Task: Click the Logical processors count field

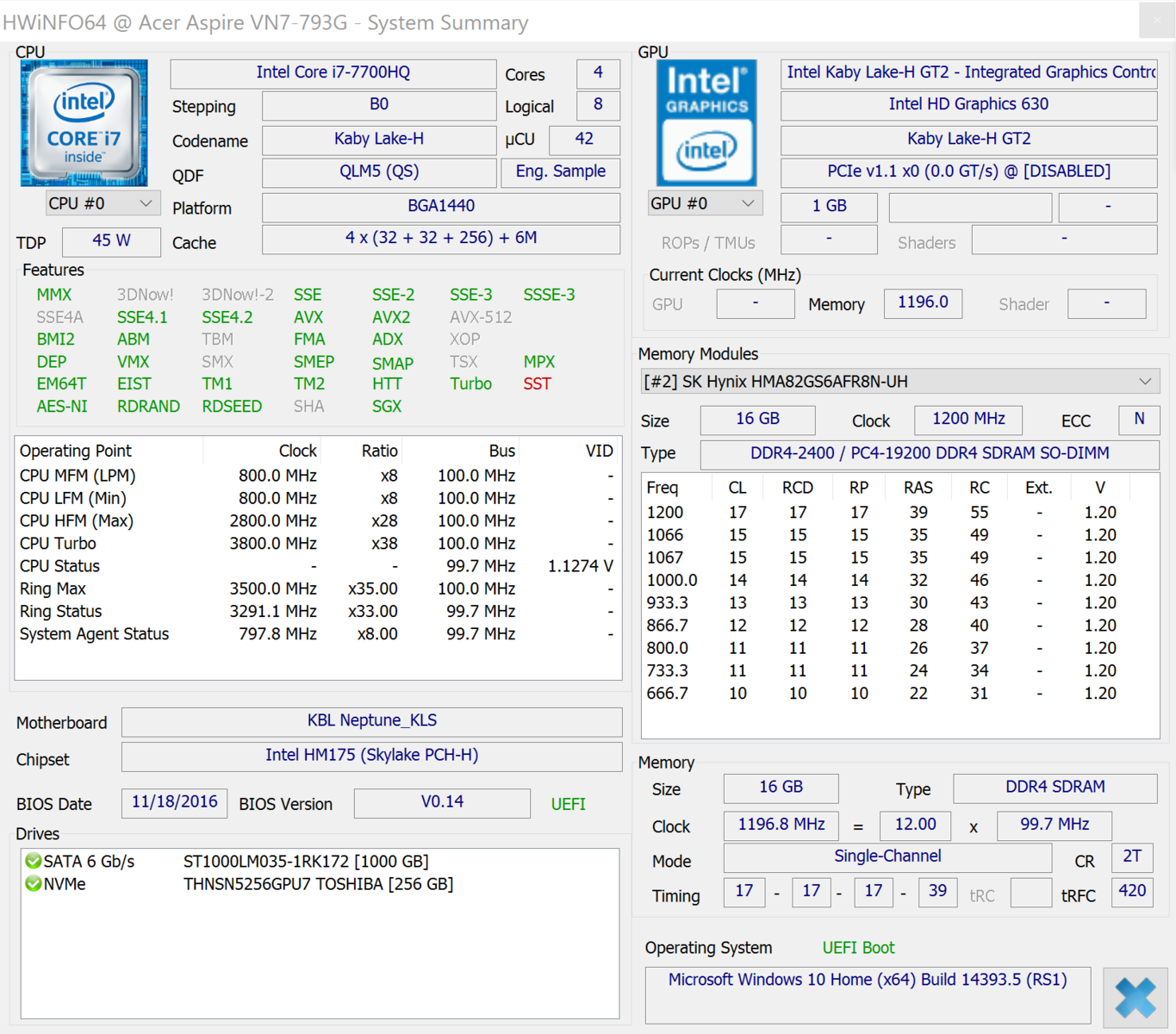Action: point(598,105)
